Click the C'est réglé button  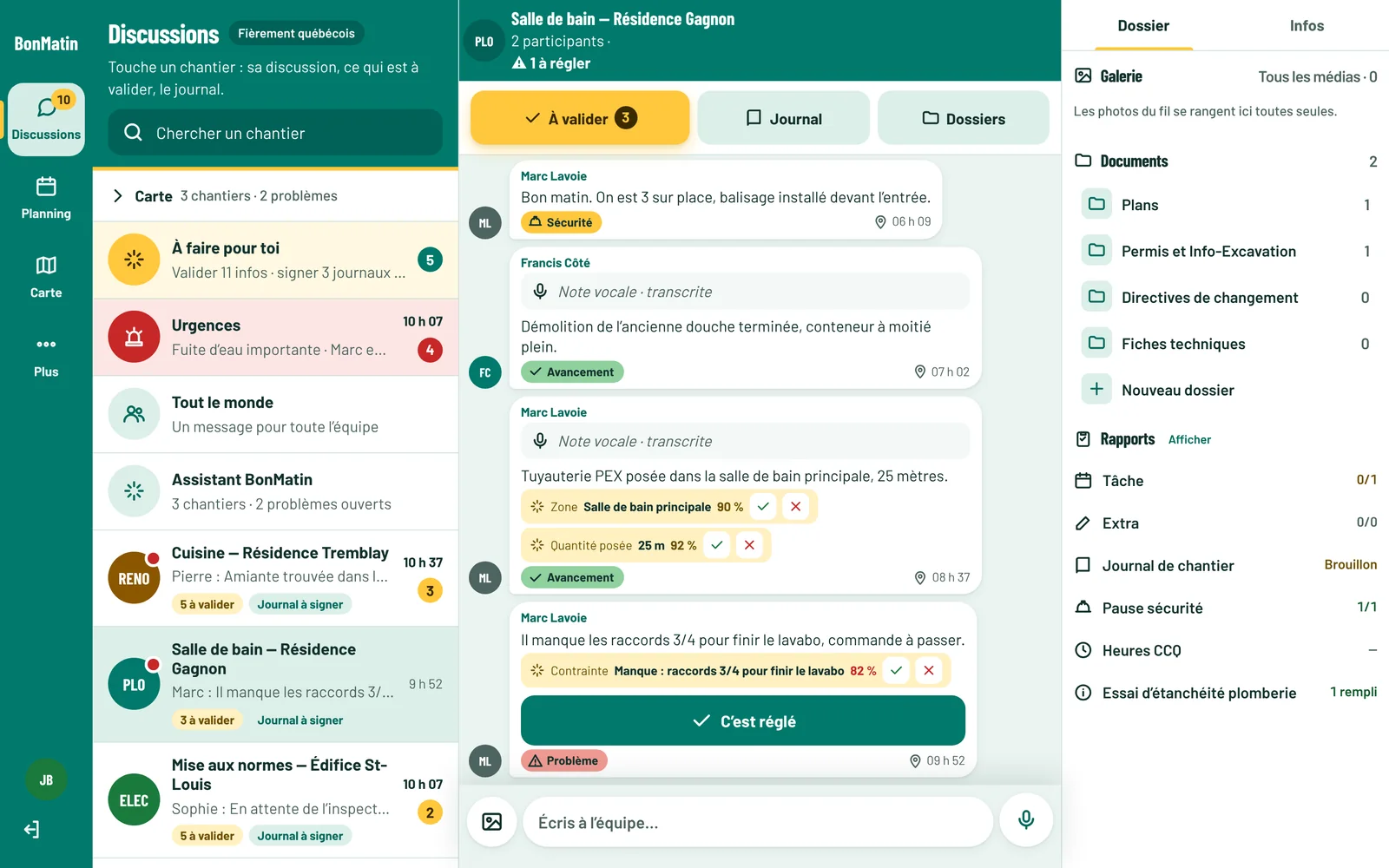tap(743, 720)
